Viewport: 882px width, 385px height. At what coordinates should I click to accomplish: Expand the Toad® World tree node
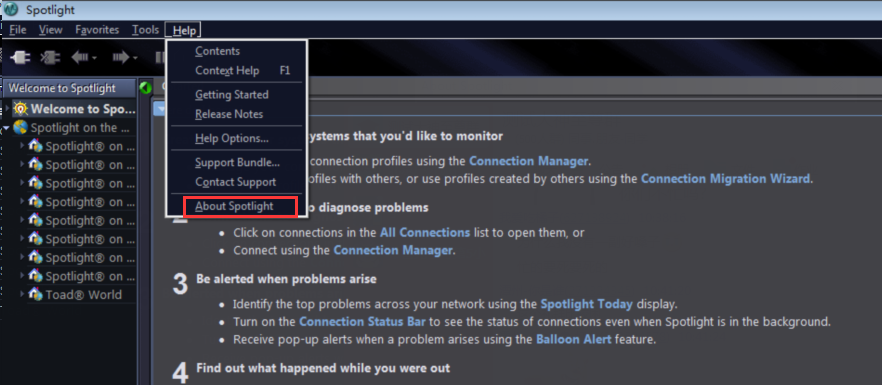23,294
